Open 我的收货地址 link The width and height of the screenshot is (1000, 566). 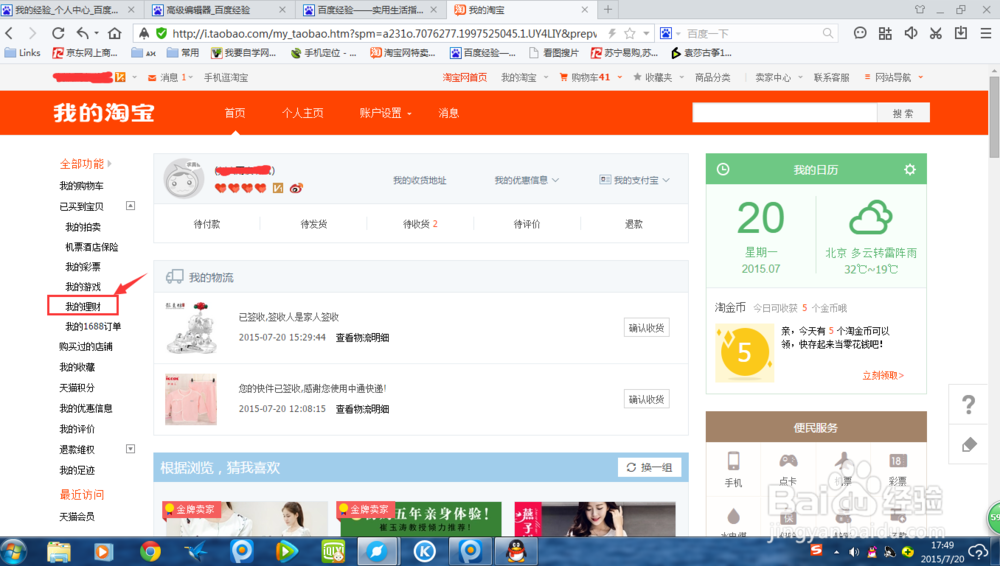(x=419, y=181)
